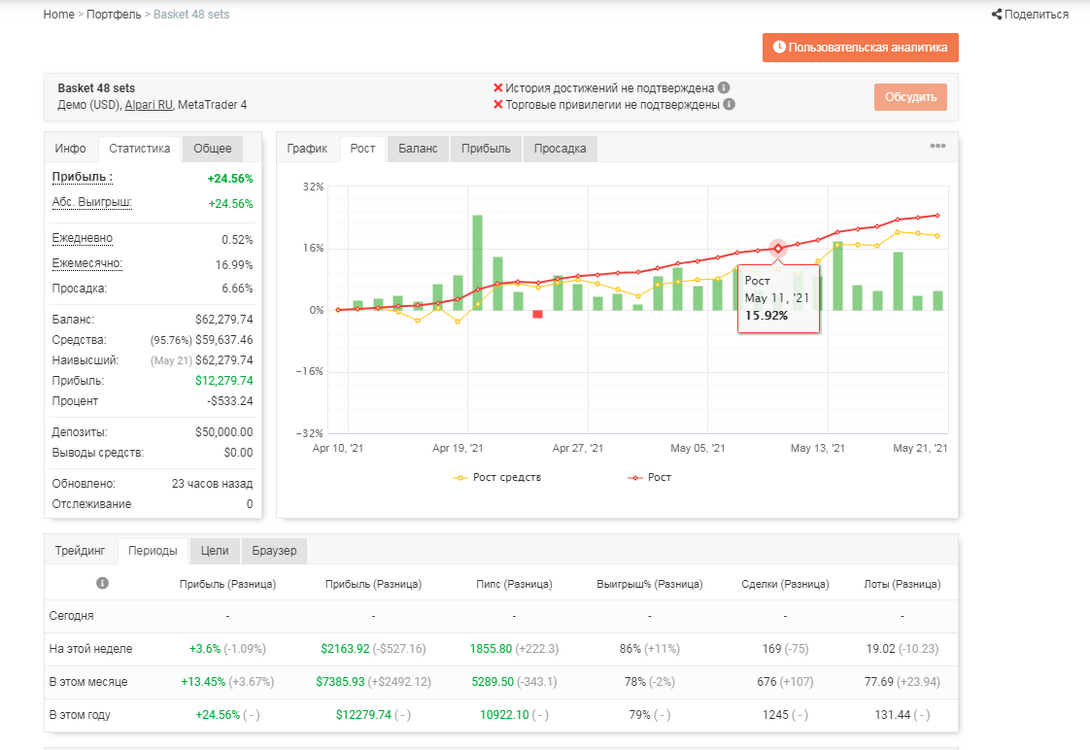Click last red Рост point at May 21
The height and width of the screenshot is (750, 1090).
click(938, 215)
